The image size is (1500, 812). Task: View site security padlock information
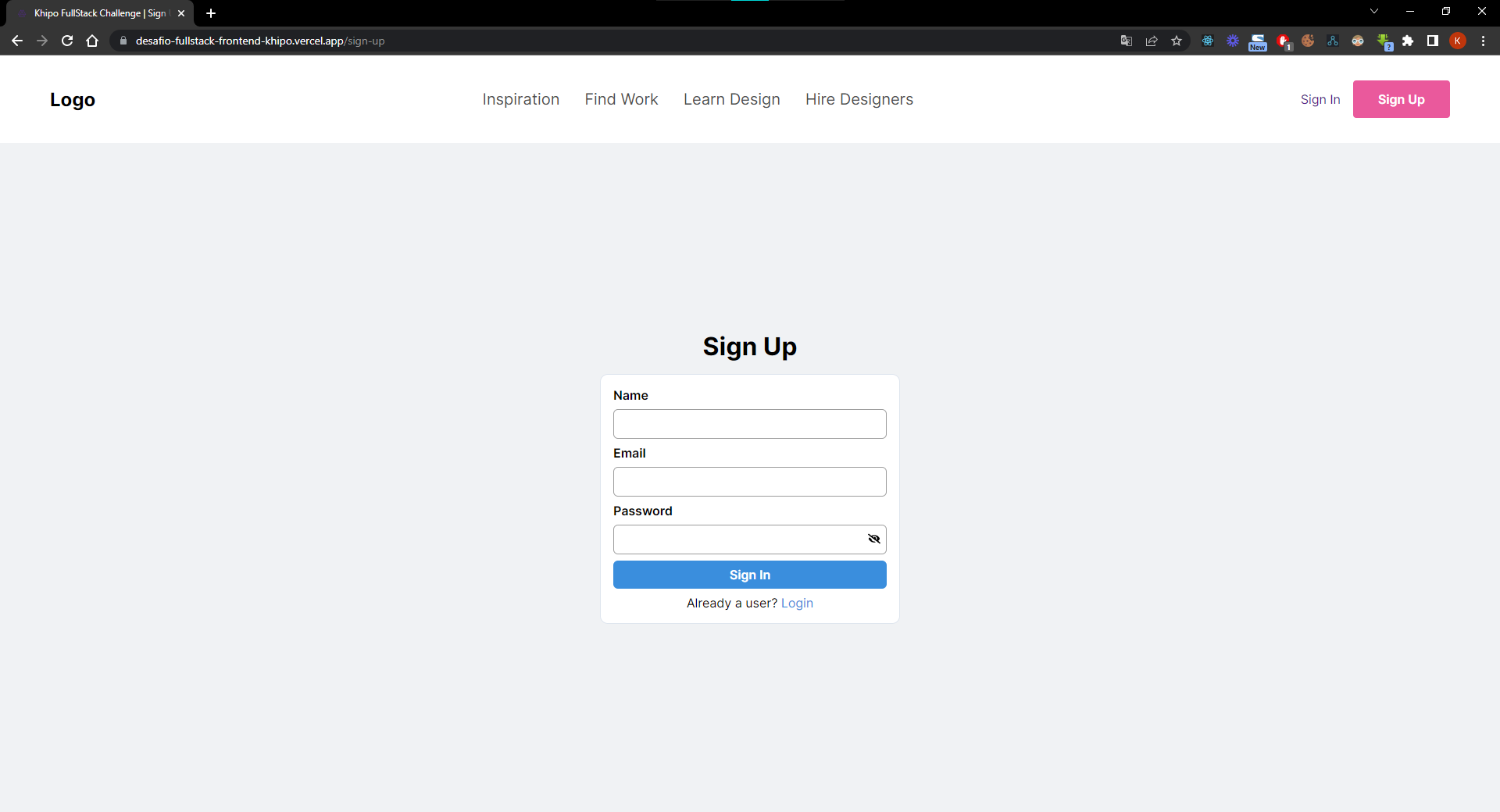123,41
